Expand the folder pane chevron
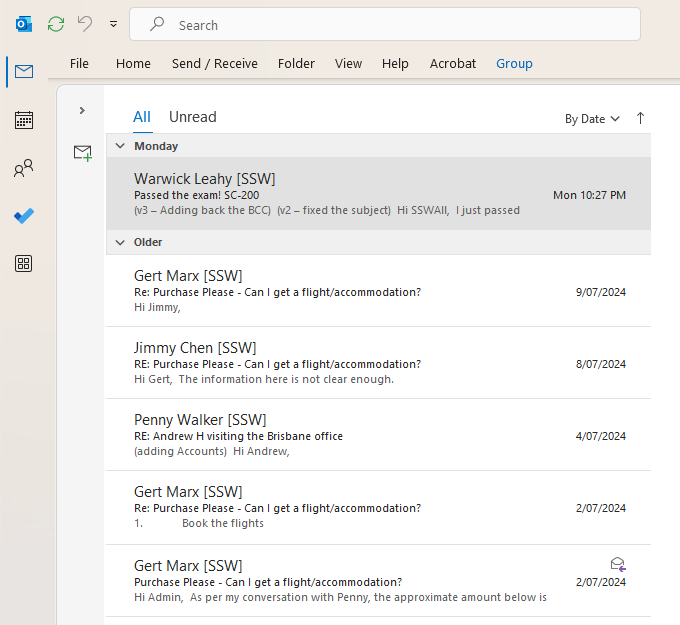 tap(82, 110)
